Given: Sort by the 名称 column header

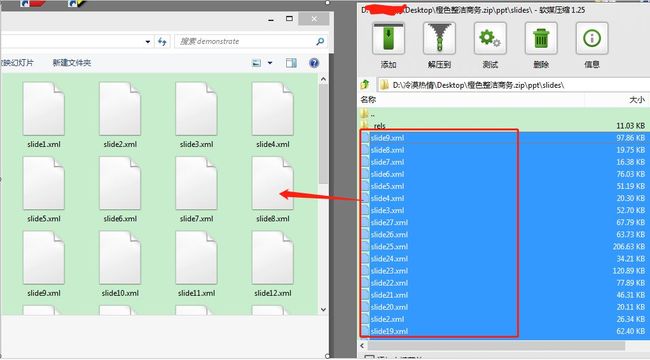Looking at the screenshot, I should [368, 100].
